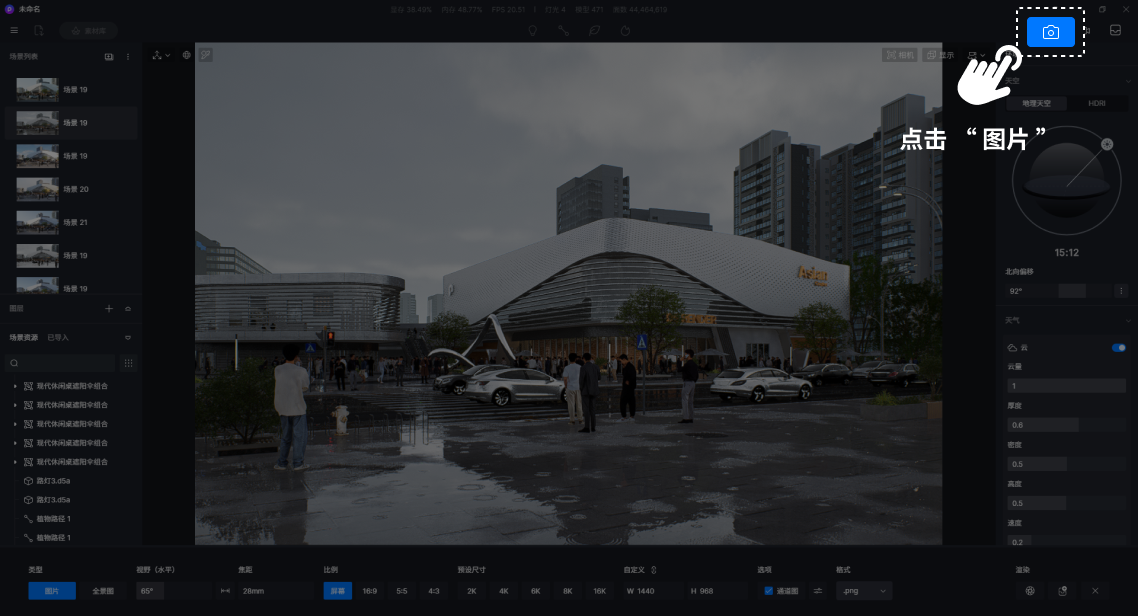Click the globe icon above the viewport
This screenshot has width=1138, height=616.
pyautogui.click(x=186, y=55)
